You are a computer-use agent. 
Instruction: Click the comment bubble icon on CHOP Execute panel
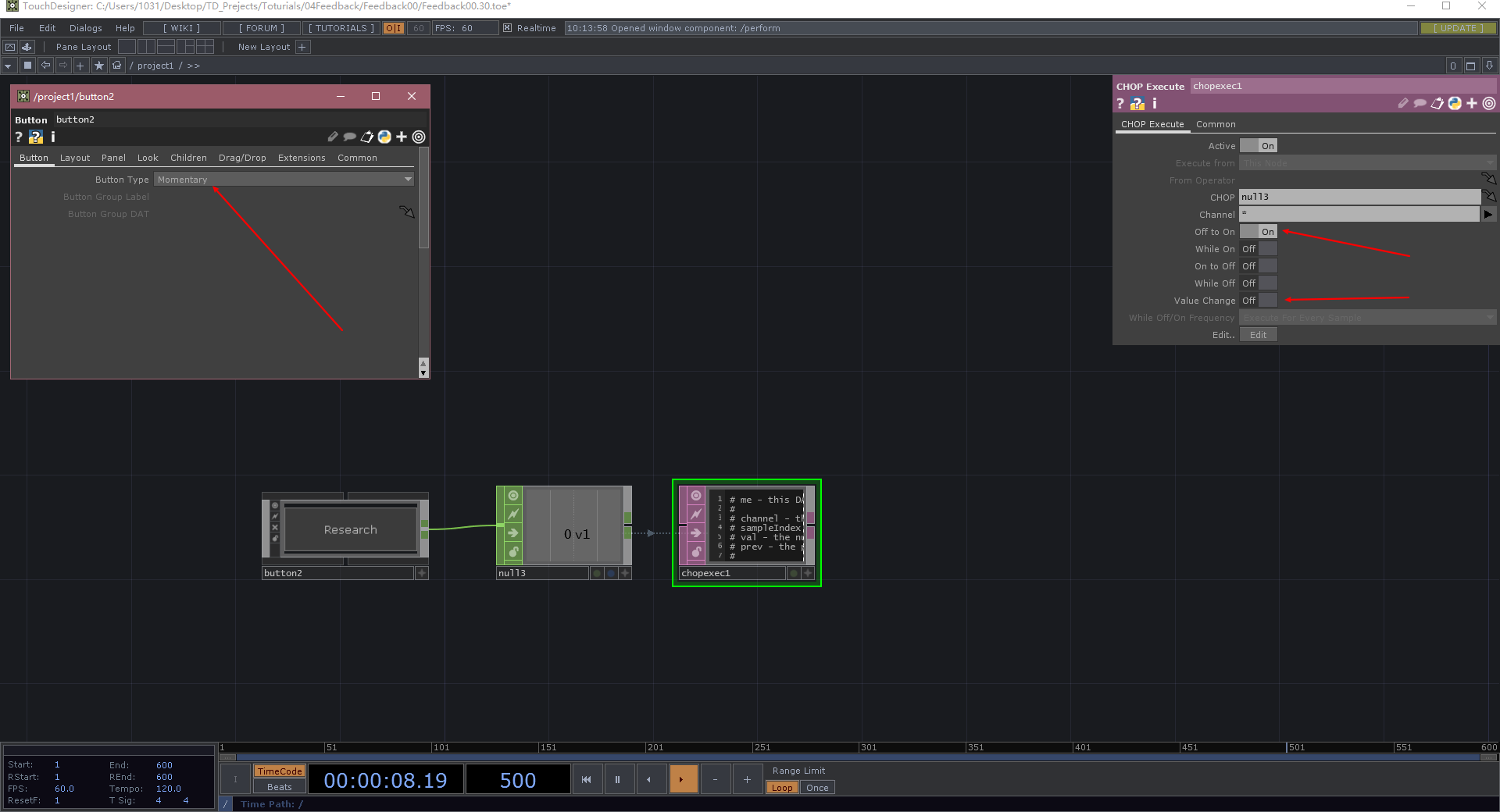tap(1420, 103)
